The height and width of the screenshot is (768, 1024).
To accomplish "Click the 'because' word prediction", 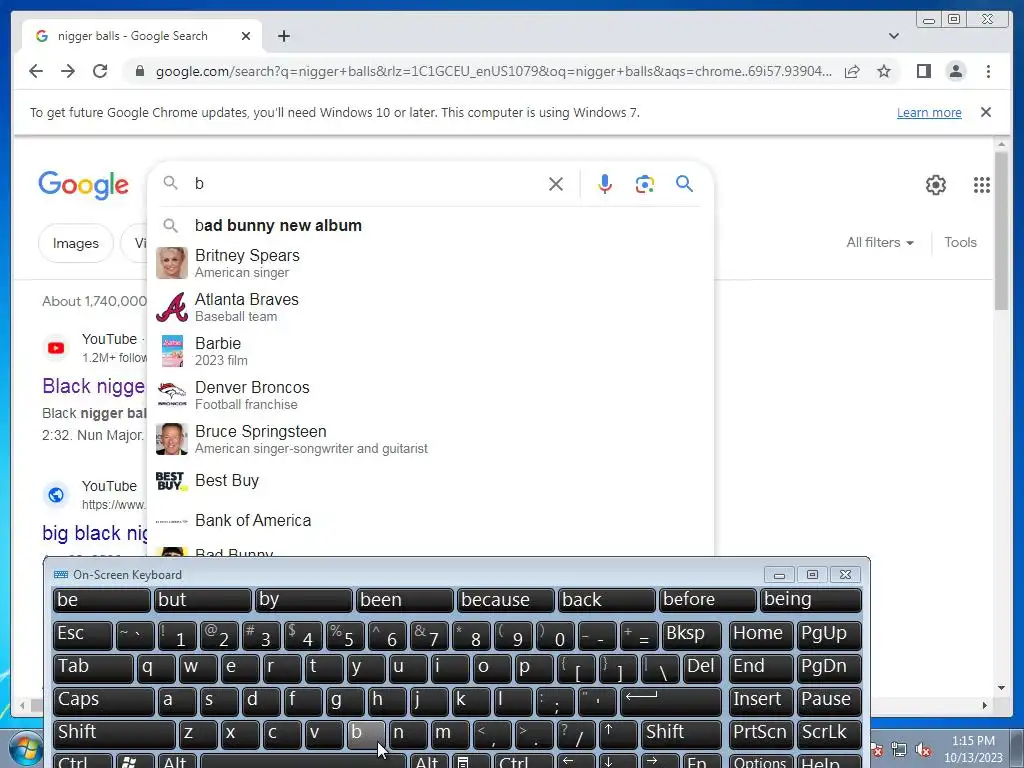I will click(505, 600).
